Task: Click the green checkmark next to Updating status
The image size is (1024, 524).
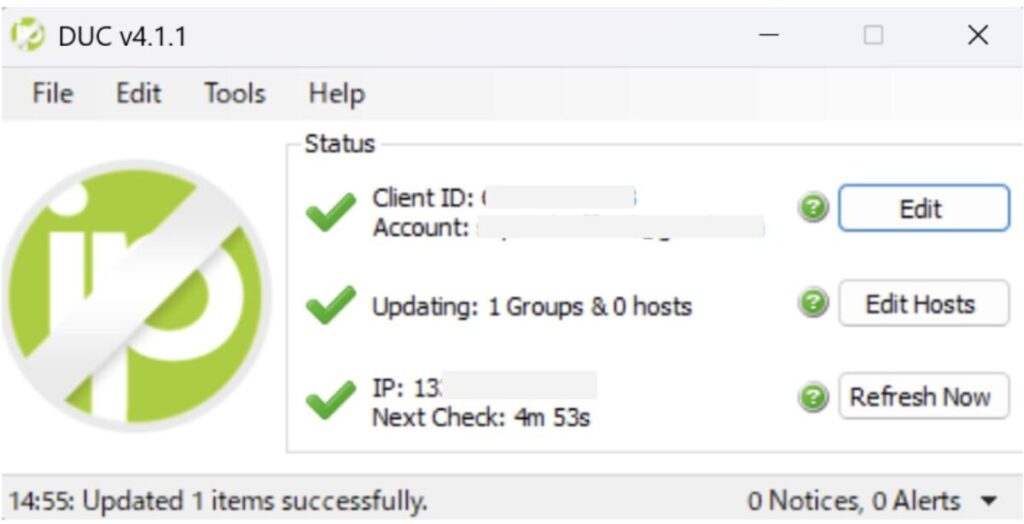Action: (330, 305)
